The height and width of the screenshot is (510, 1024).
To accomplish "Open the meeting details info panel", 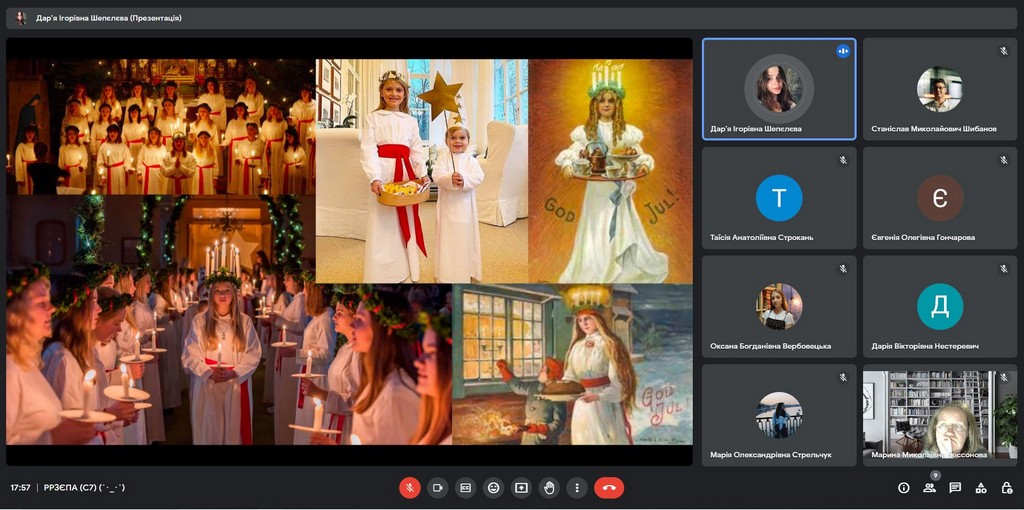I will click(904, 488).
